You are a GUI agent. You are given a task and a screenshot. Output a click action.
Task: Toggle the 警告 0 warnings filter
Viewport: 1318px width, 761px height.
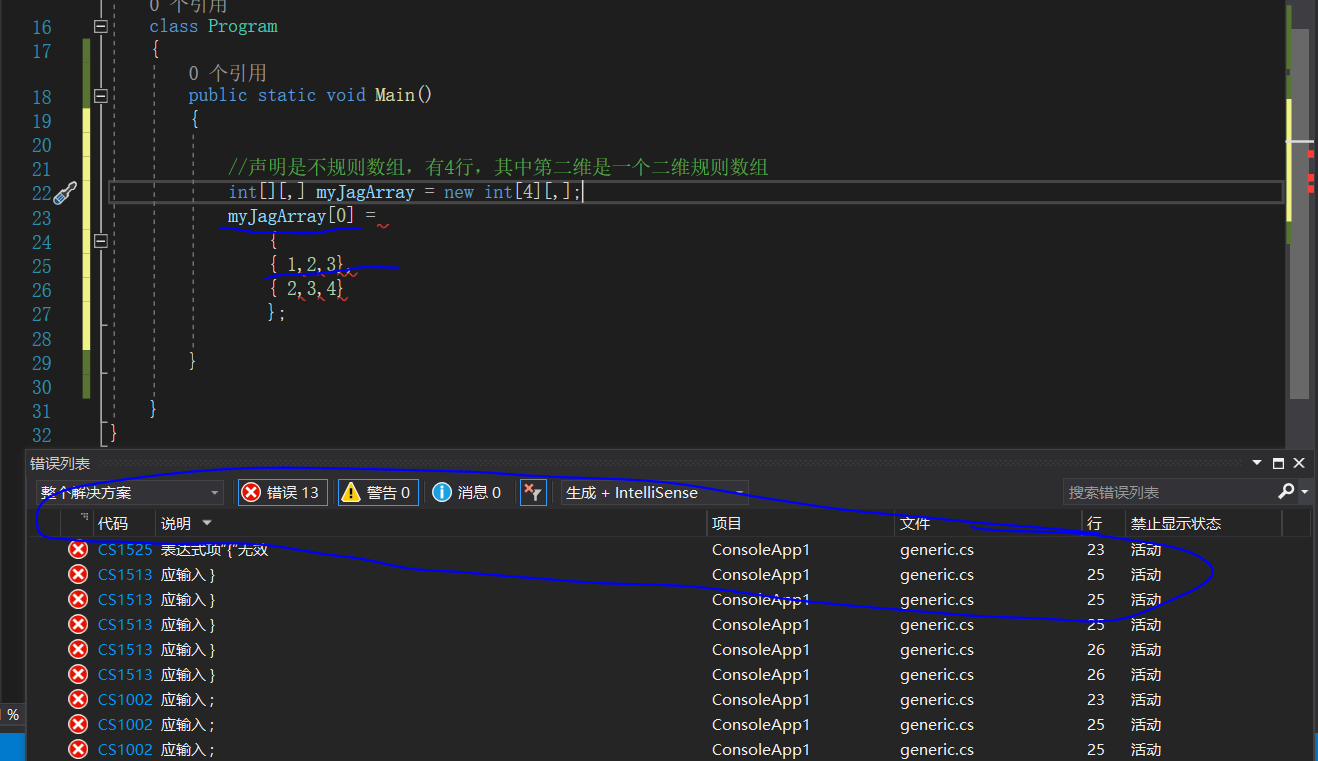point(378,492)
